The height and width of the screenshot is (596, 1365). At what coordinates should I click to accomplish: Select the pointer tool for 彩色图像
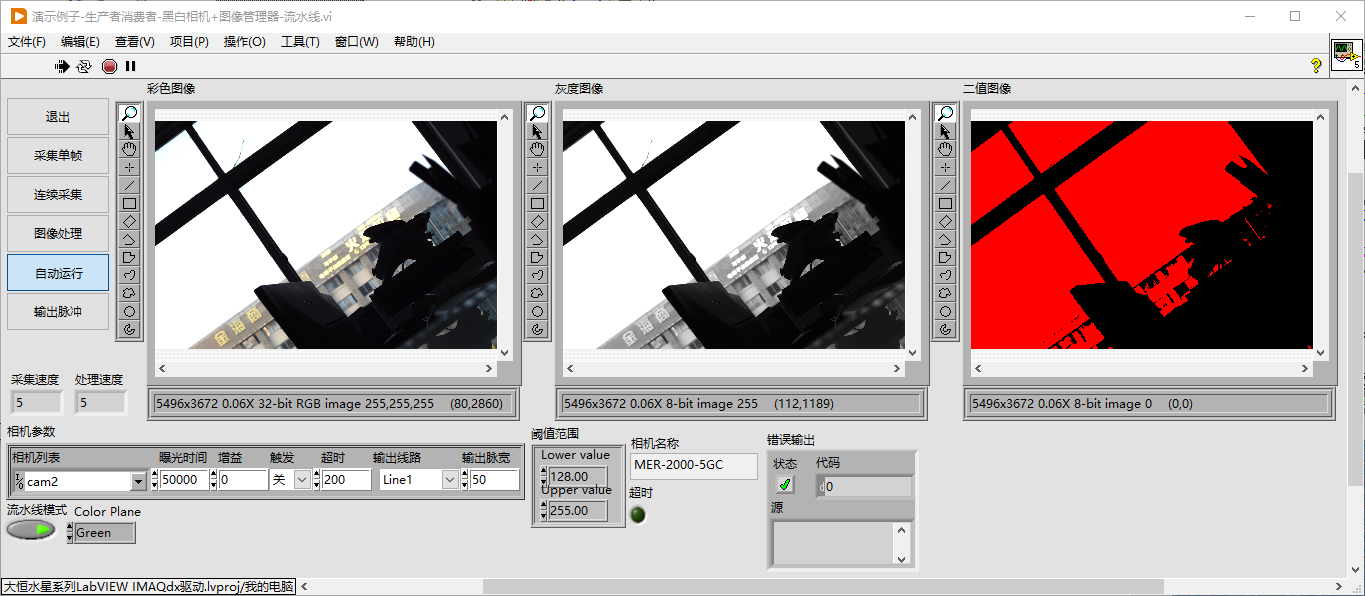(x=130, y=131)
